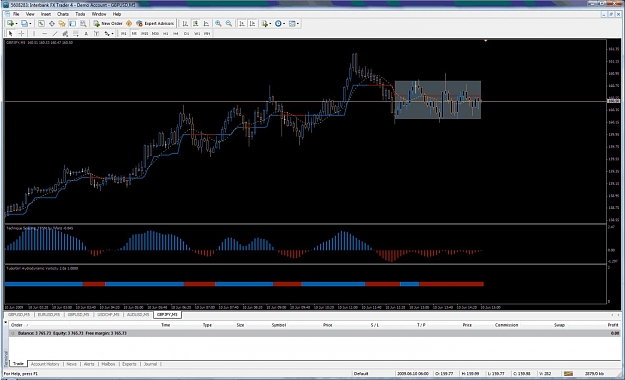Select the Vertical Line drawing tool
This screenshot has width=625, height=380.
tap(34, 33)
